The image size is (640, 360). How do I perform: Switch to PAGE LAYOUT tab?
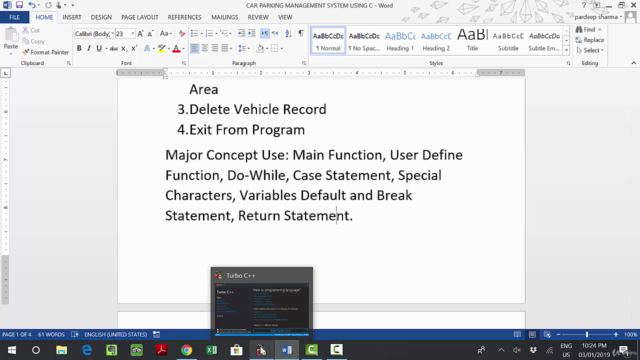coord(140,17)
